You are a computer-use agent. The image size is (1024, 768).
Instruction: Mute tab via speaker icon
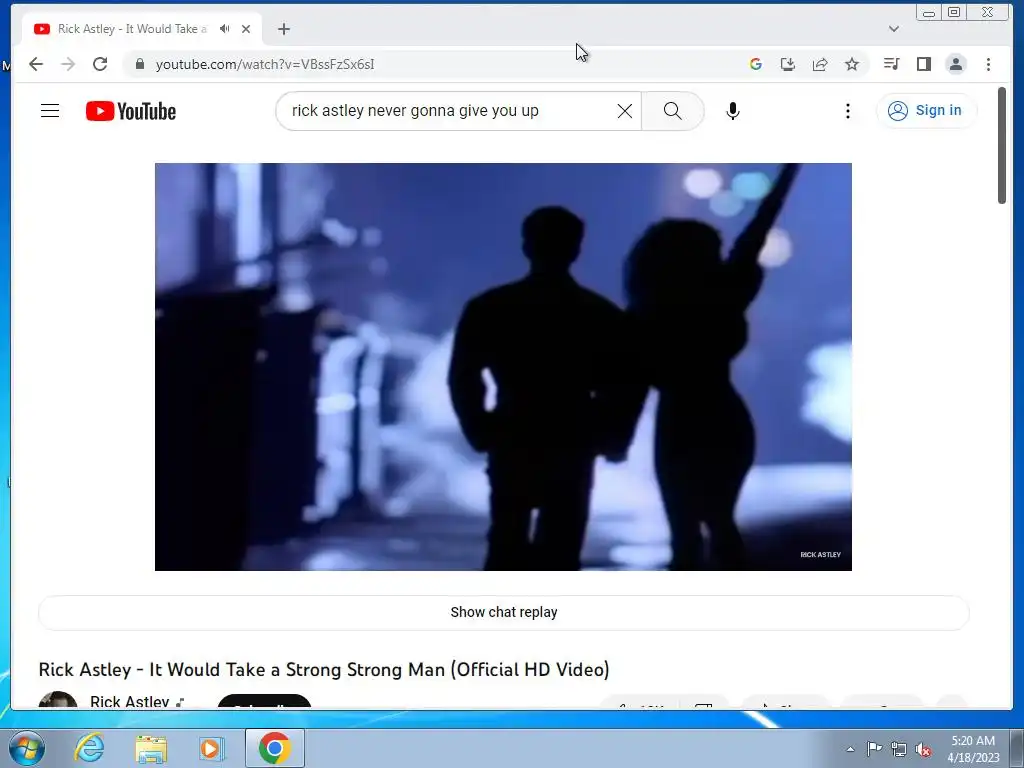pos(225,29)
